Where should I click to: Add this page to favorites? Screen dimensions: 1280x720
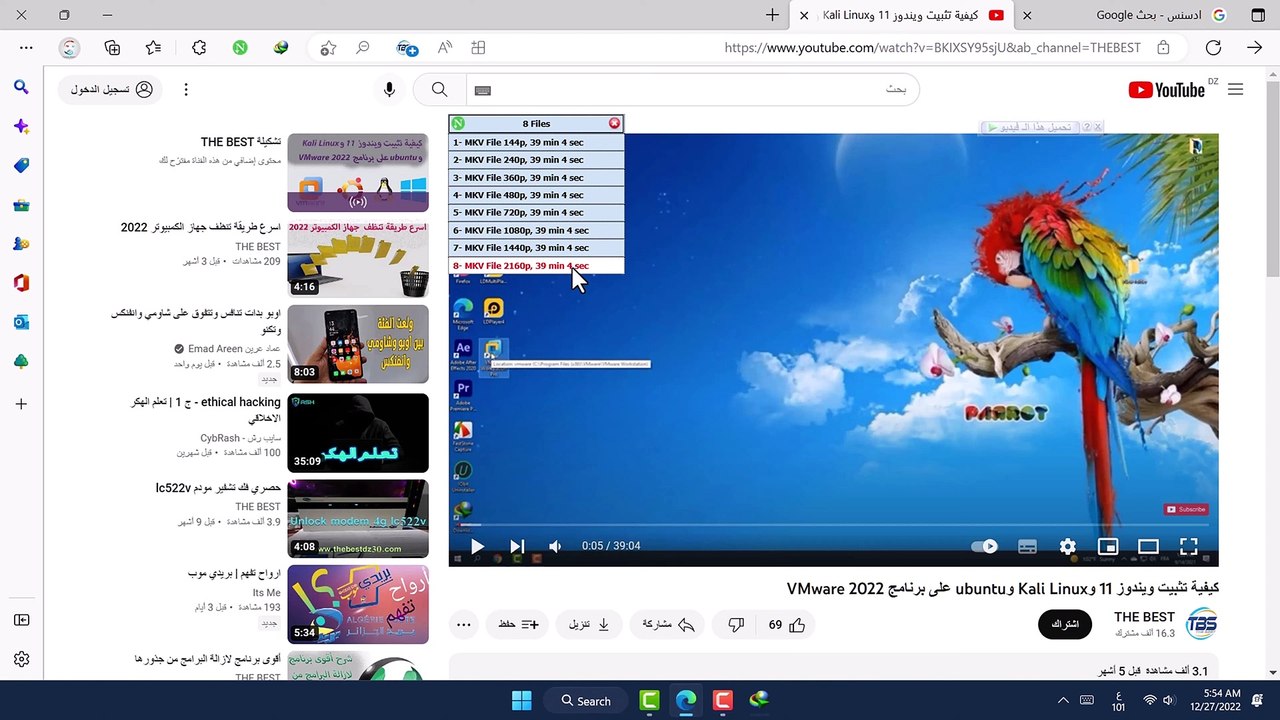[x=327, y=48]
